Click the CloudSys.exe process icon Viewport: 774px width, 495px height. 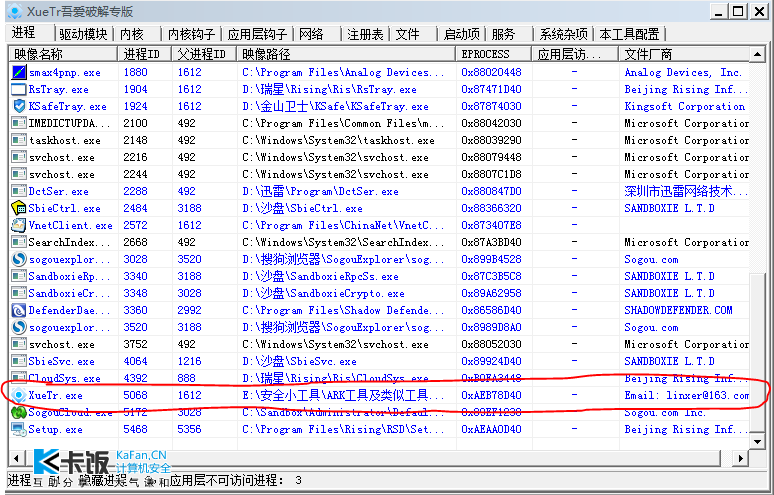pos(19,379)
